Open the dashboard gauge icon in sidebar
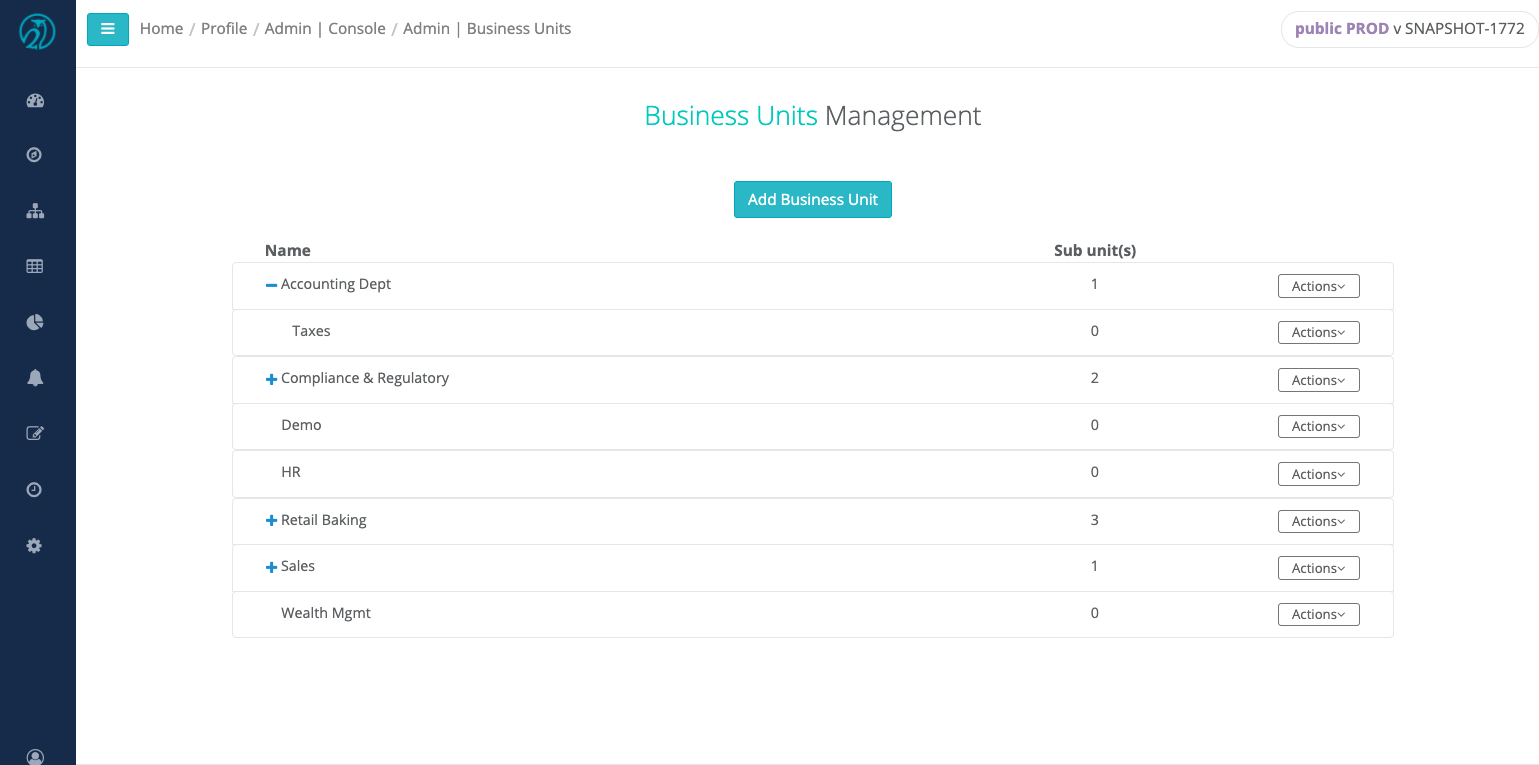Image resolution: width=1539 pixels, height=765 pixels. click(x=36, y=100)
